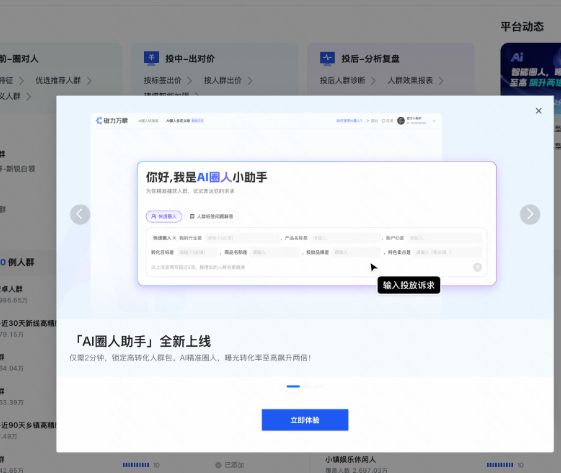
Task: Click the 「AI圈人助手」全新上线 headline
Action: pyautogui.click(x=142, y=341)
